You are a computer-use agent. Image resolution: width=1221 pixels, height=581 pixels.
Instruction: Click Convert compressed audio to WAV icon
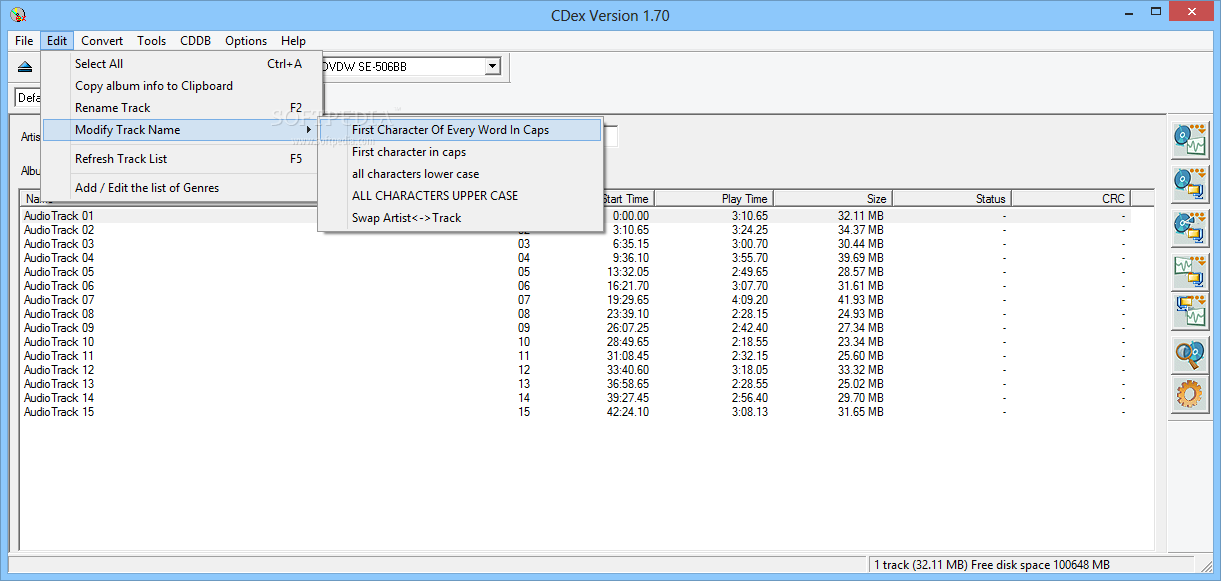coord(1190,312)
